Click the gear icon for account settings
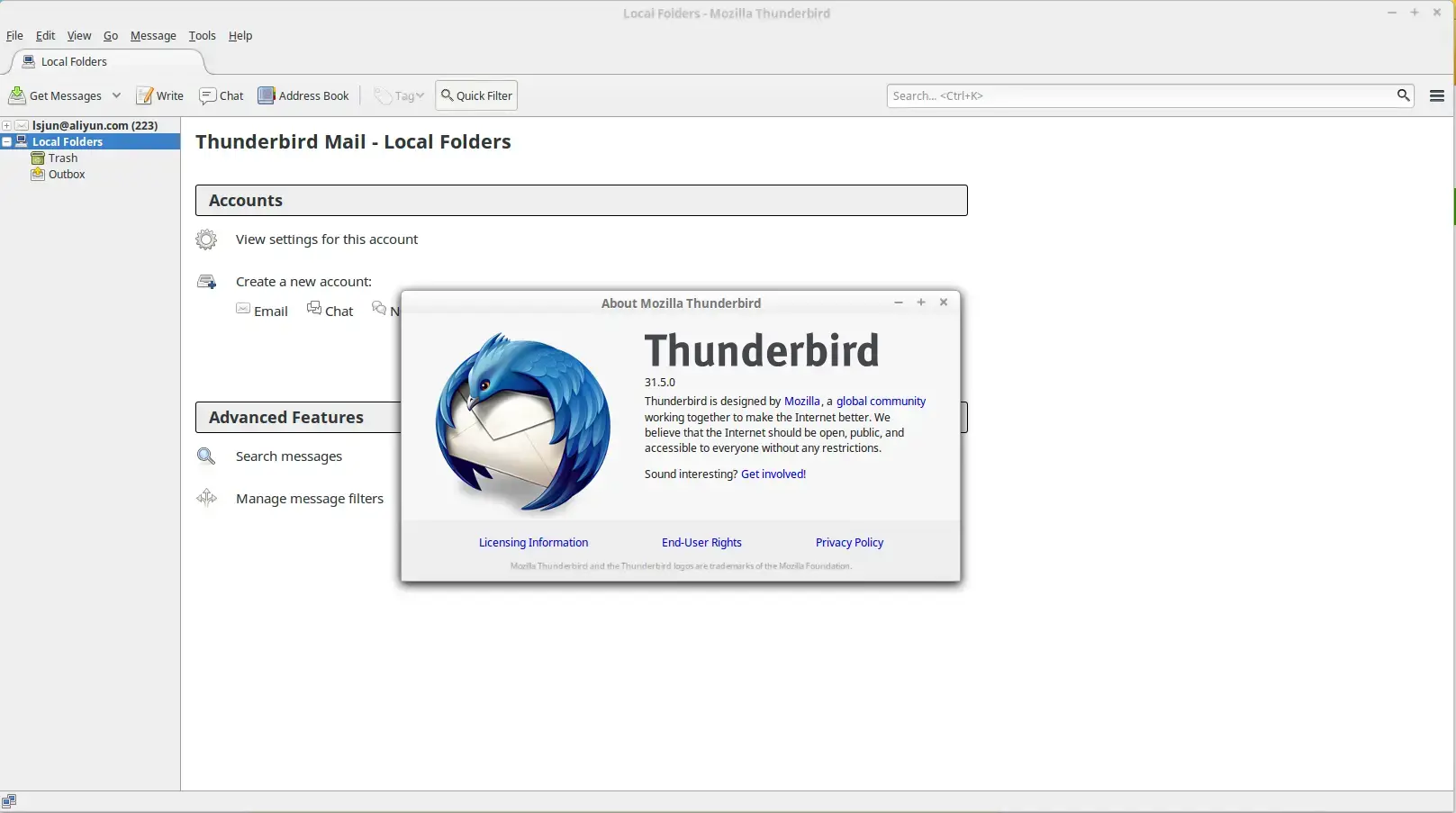This screenshot has width=1456, height=813. coord(206,239)
